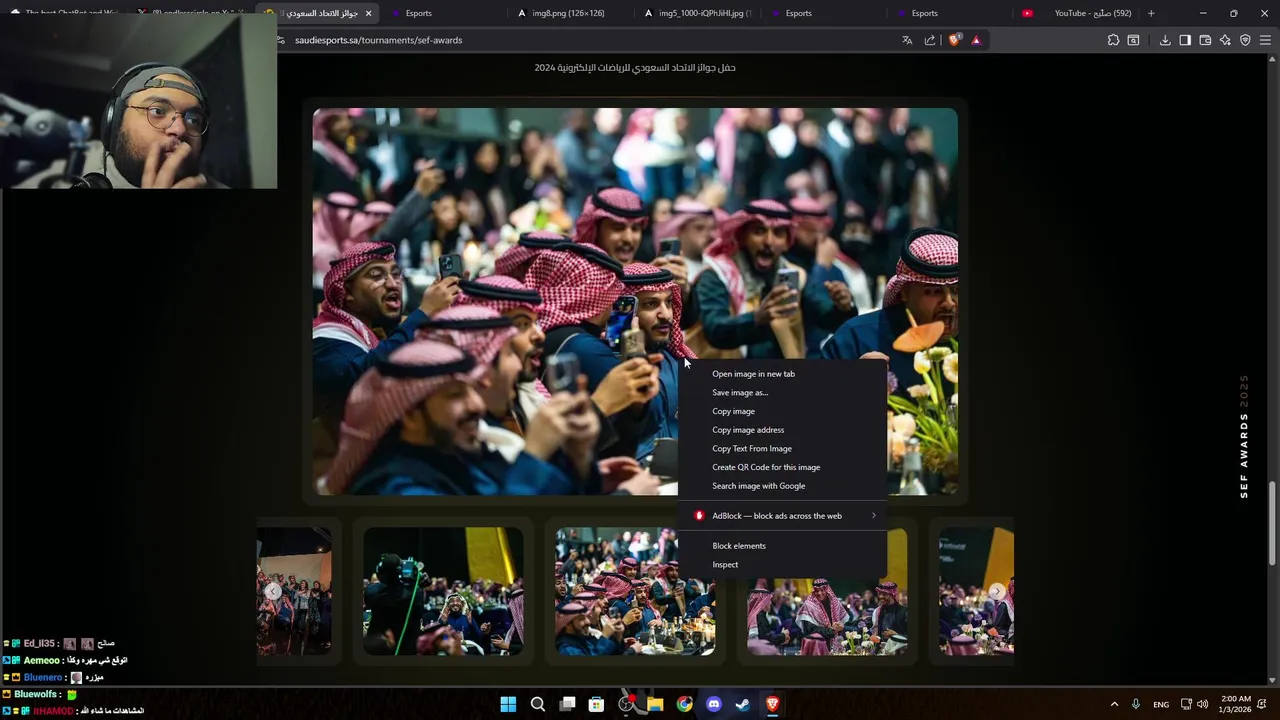Click the Translate page icon in address bar
The height and width of the screenshot is (720, 1280).
(907, 40)
